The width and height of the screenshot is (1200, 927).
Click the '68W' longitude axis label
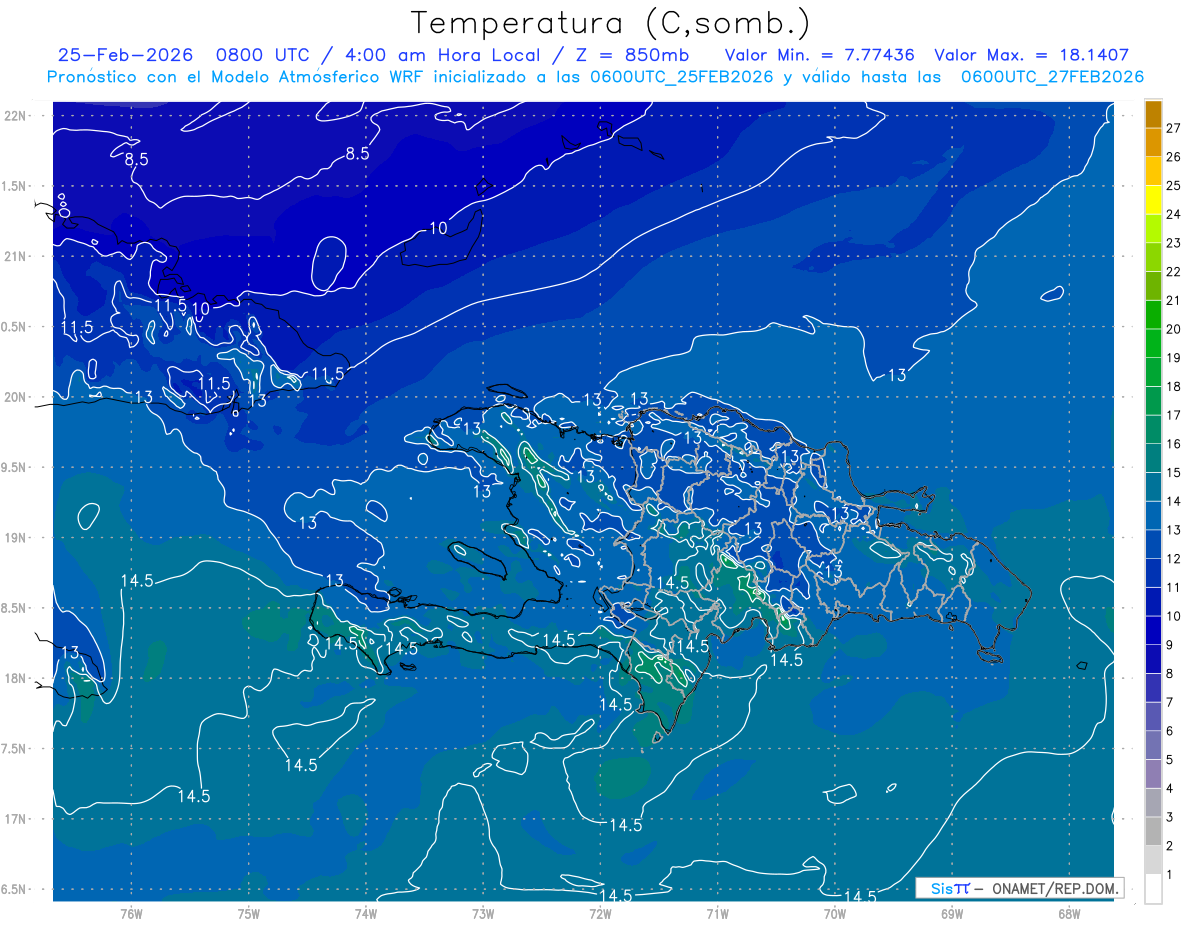(x=1068, y=913)
